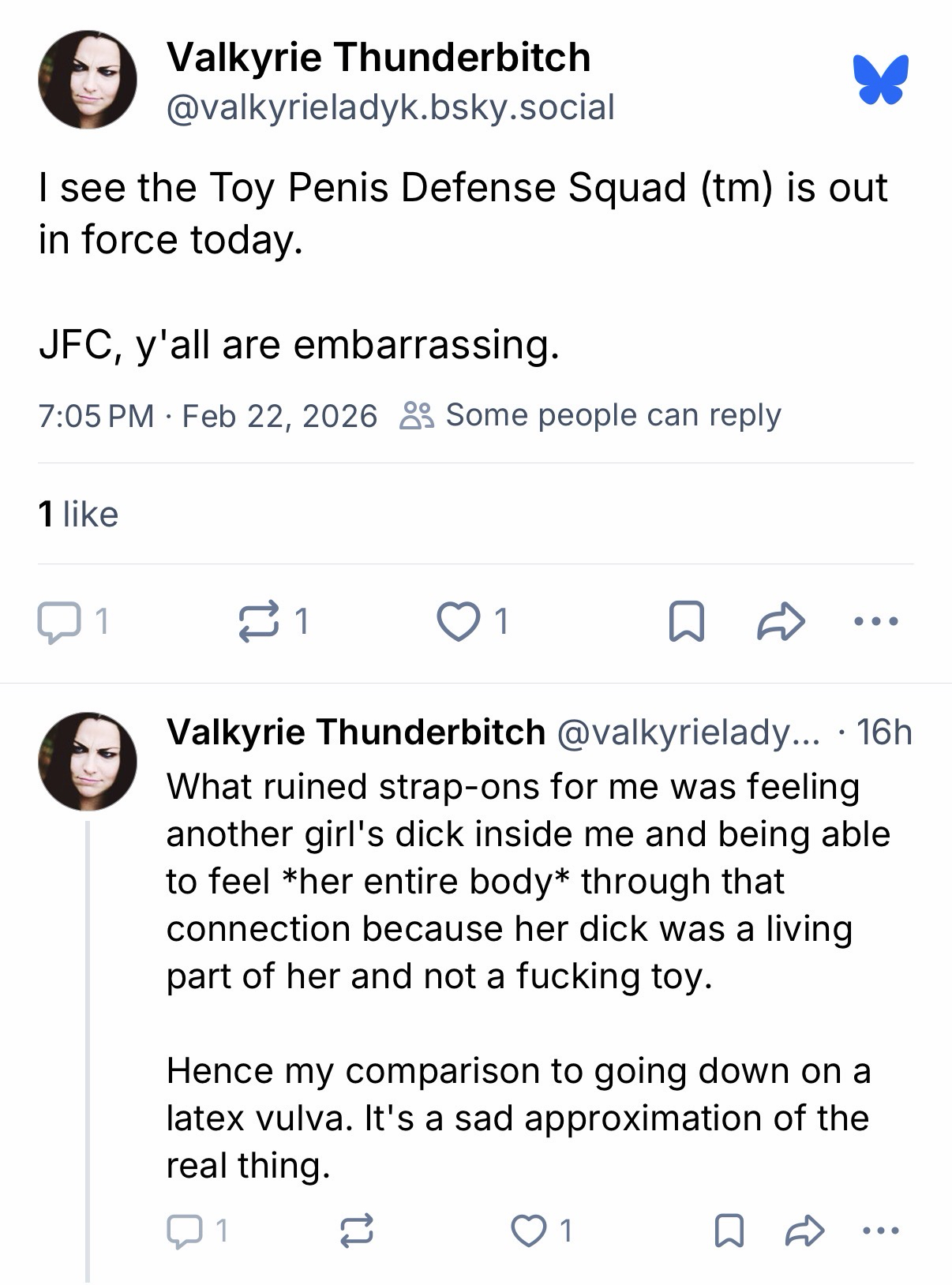Share the main post
Viewport: 952px width, 1285px height.
coord(781,622)
